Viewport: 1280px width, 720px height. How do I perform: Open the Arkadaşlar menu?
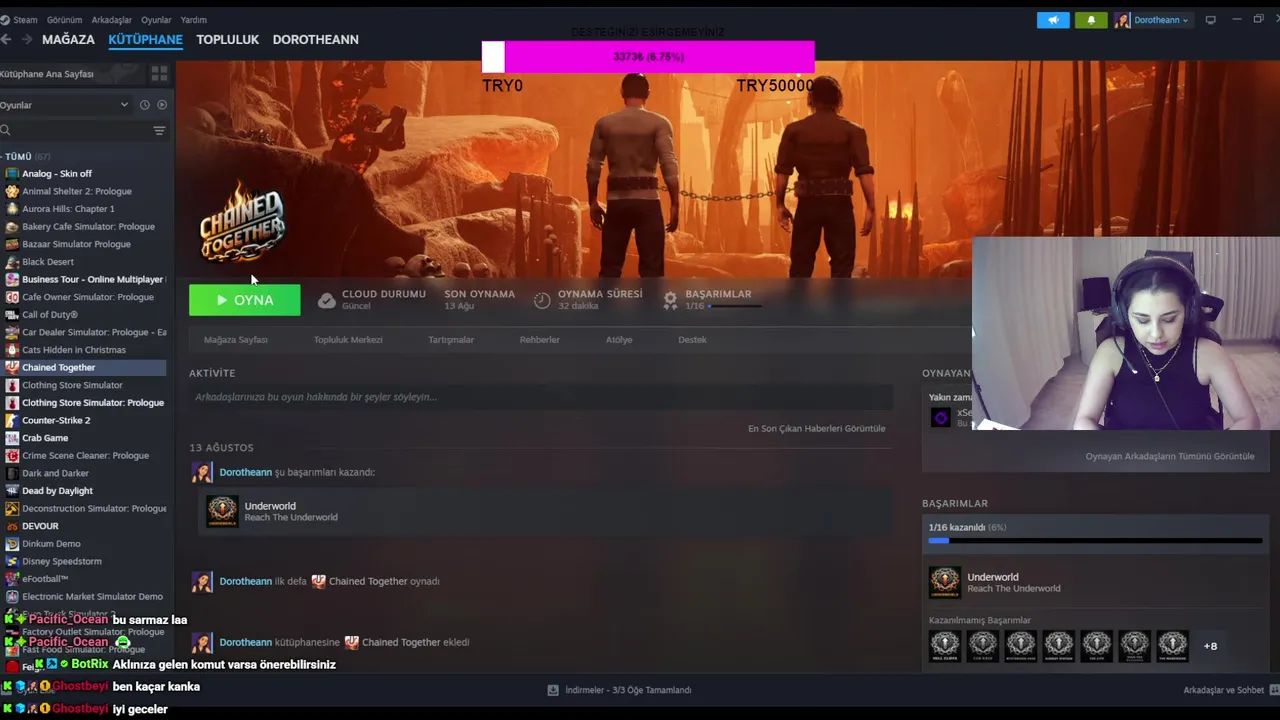111,20
